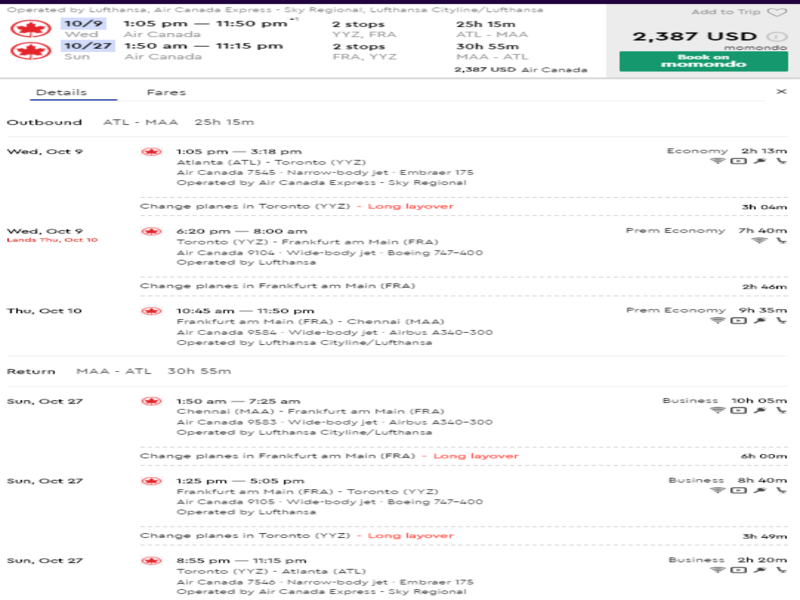The width and height of the screenshot is (800, 600).
Task: Click the seat icon for Air Canada 9105
Action: pos(781,490)
